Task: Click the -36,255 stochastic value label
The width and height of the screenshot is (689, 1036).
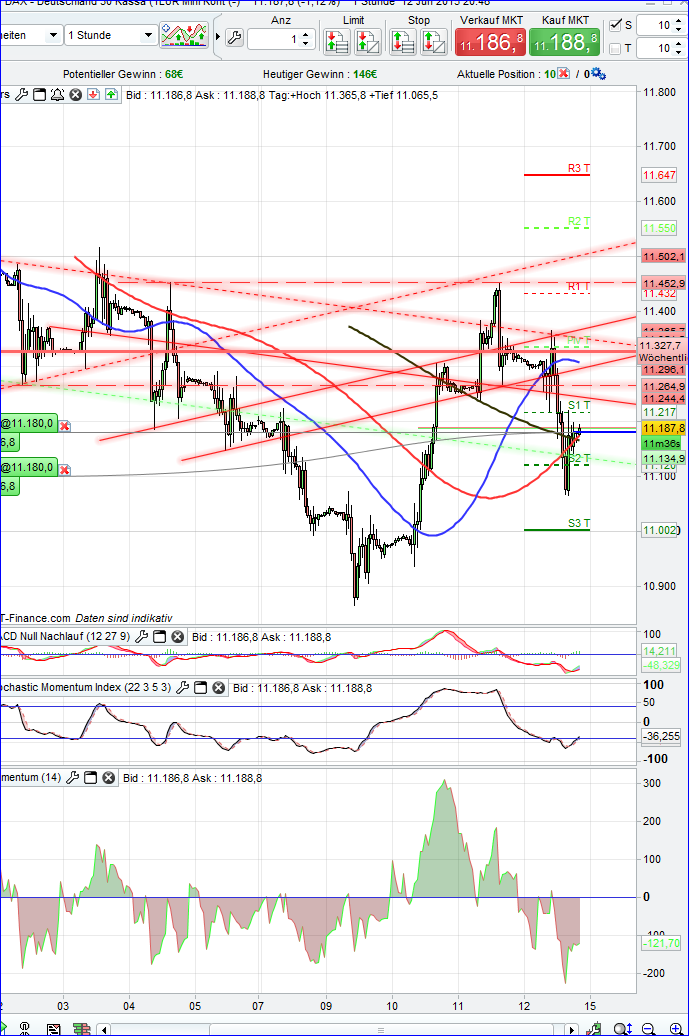Action: [661, 736]
